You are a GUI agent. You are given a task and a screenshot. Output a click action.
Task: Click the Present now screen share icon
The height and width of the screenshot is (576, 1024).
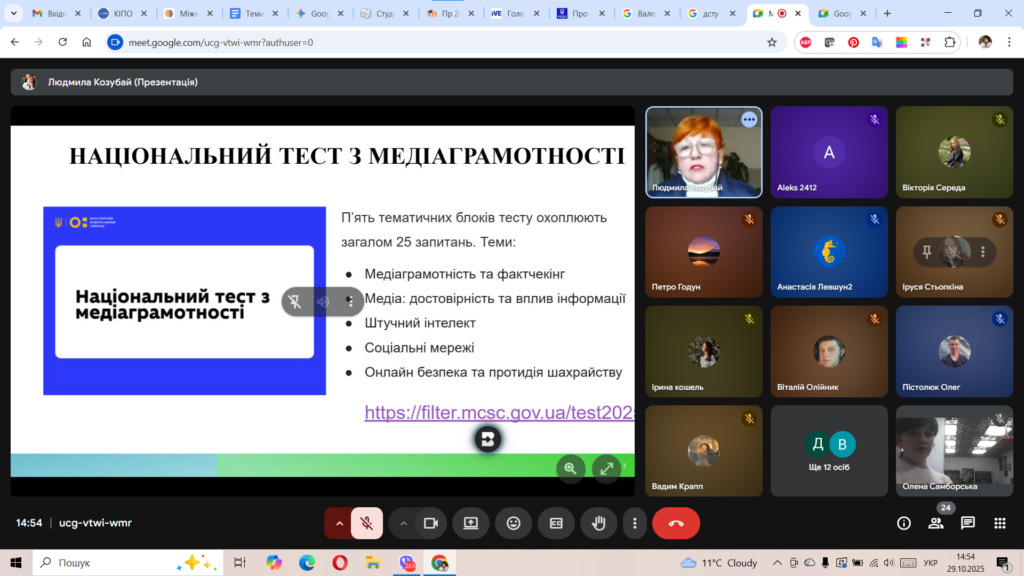tap(471, 523)
